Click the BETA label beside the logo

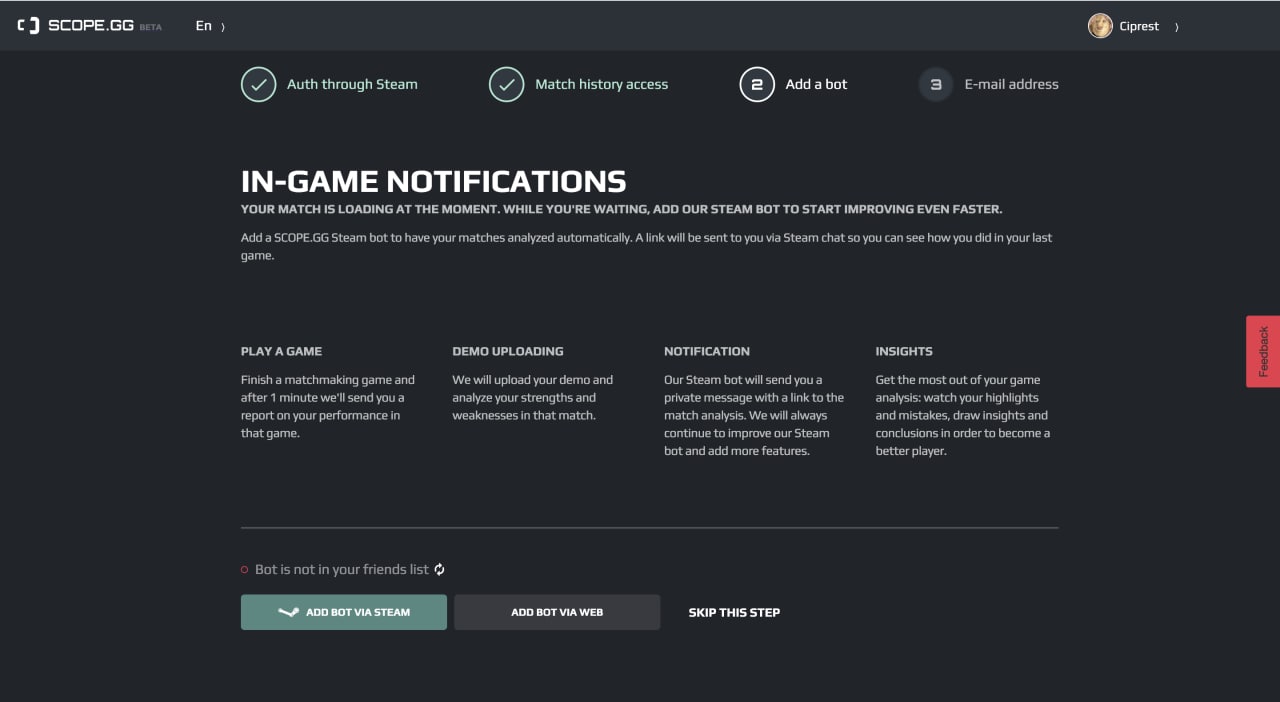click(150, 27)
